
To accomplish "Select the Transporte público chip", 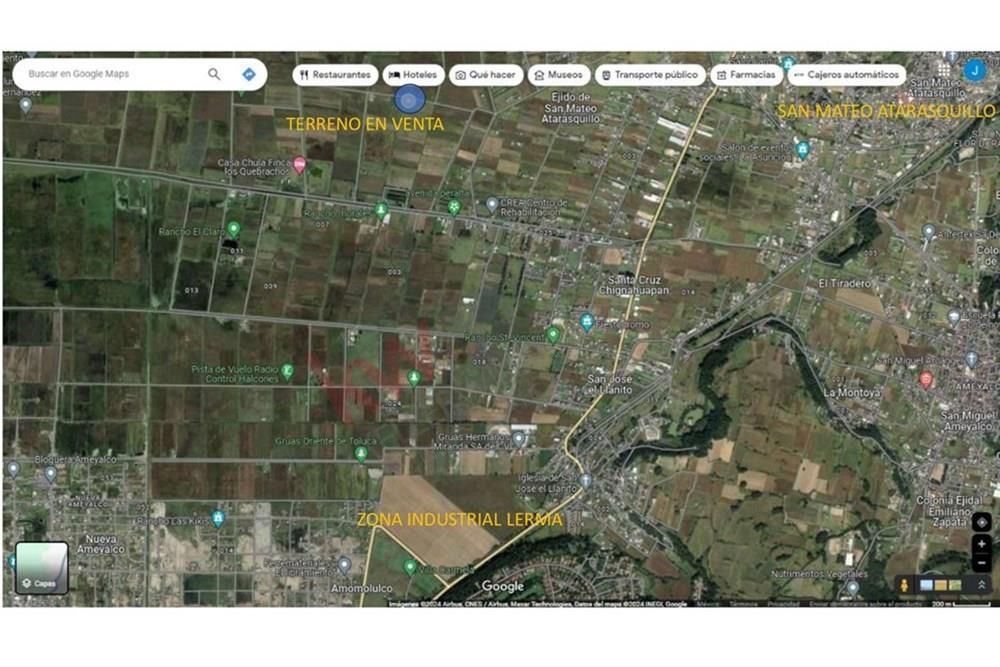I will click(650, 75).
